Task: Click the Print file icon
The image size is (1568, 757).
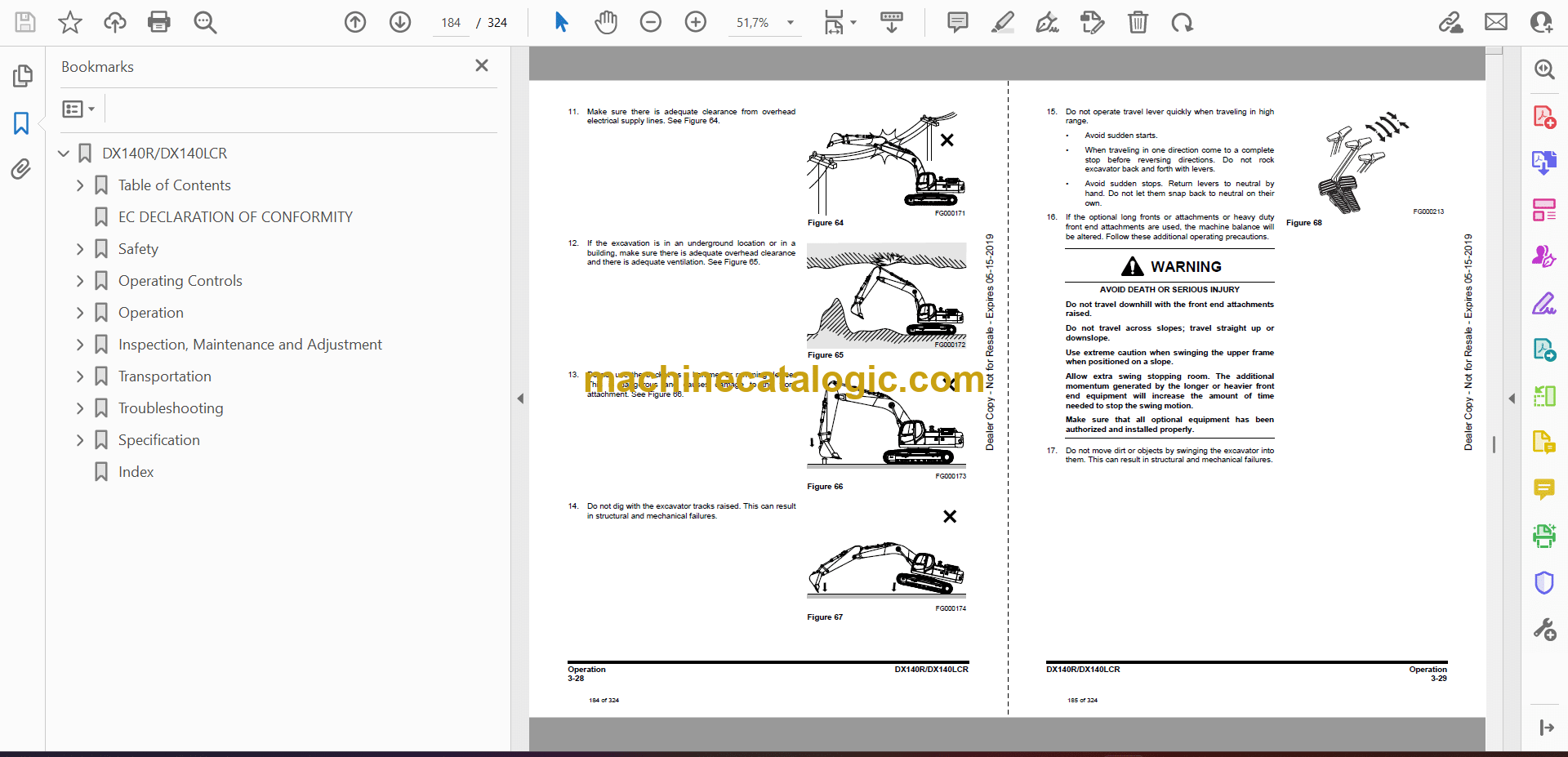Action: point(159,22)
